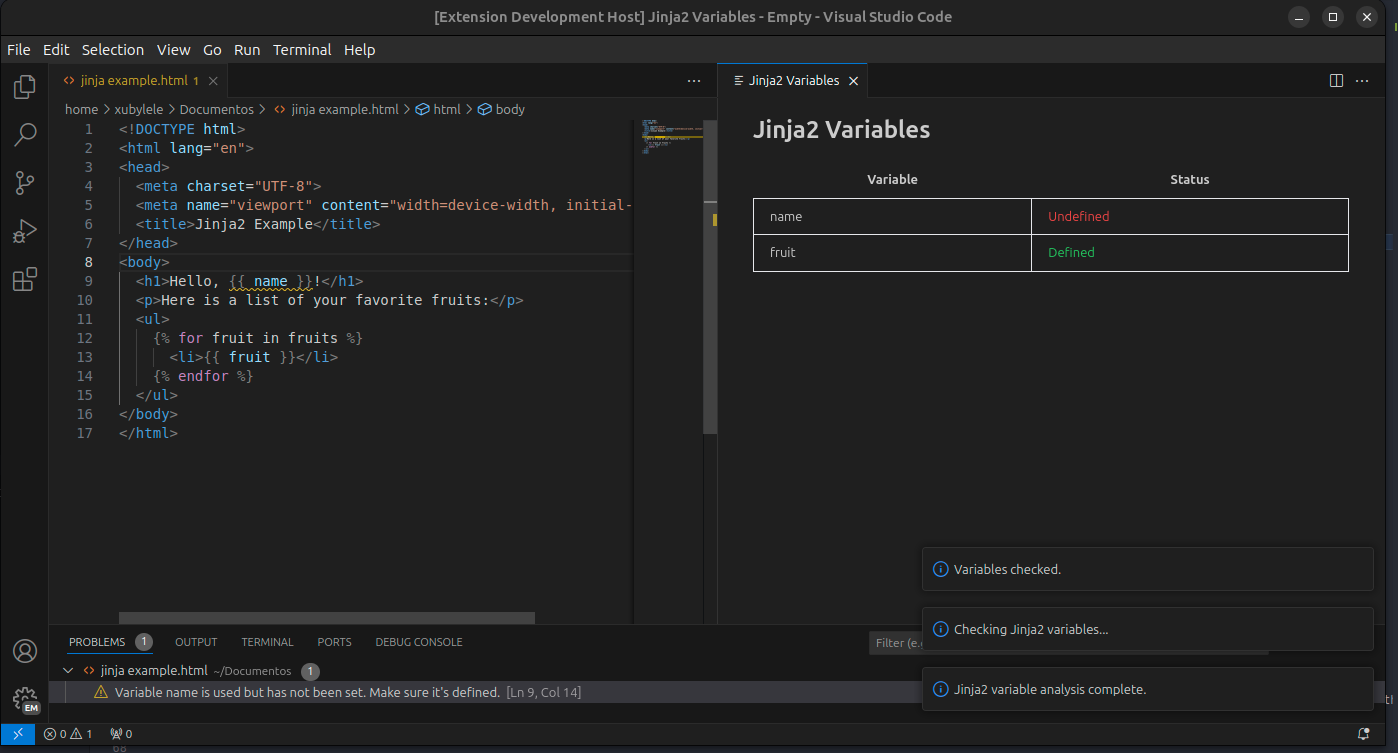Open the Manage gear icon
This screenshot has width=1398, height=753.
25,699
